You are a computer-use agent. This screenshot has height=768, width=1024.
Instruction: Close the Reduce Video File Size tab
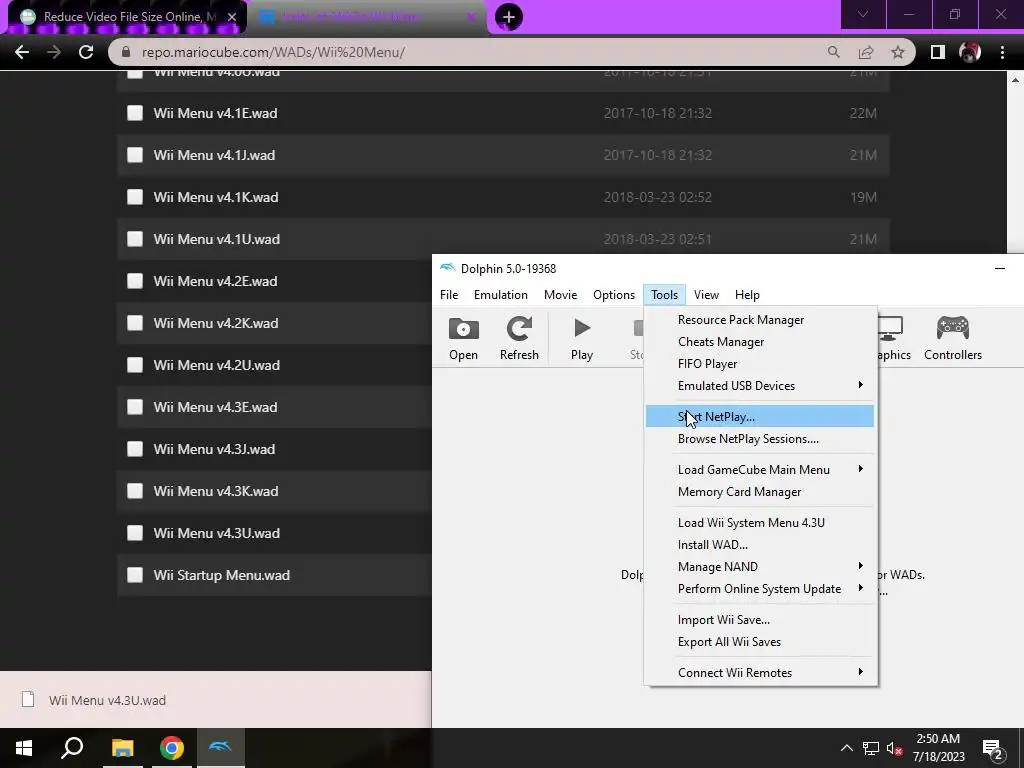pyautogui.click(x=232, y=17)
